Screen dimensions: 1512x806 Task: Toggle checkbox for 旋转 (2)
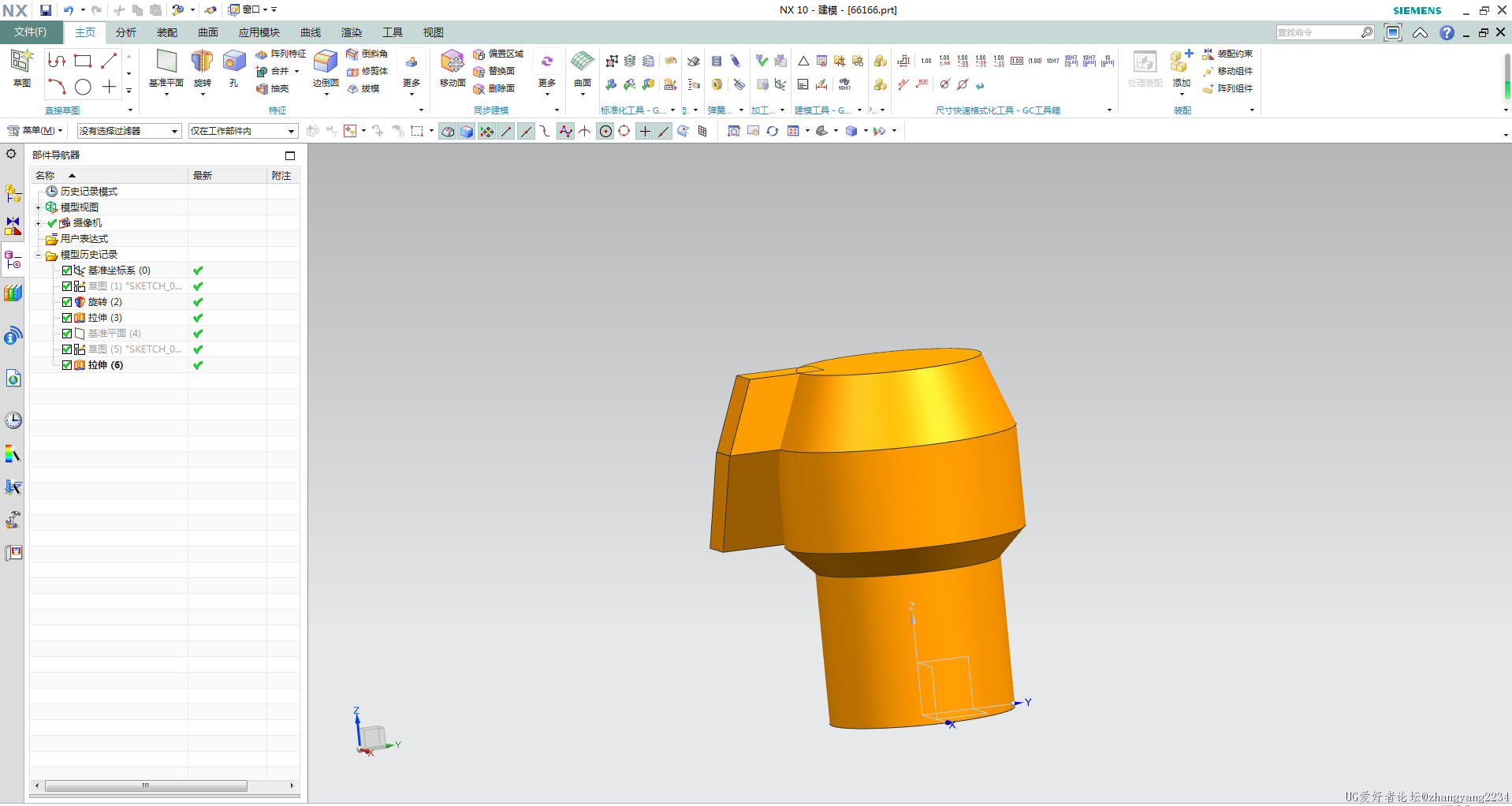pos(67,302)
